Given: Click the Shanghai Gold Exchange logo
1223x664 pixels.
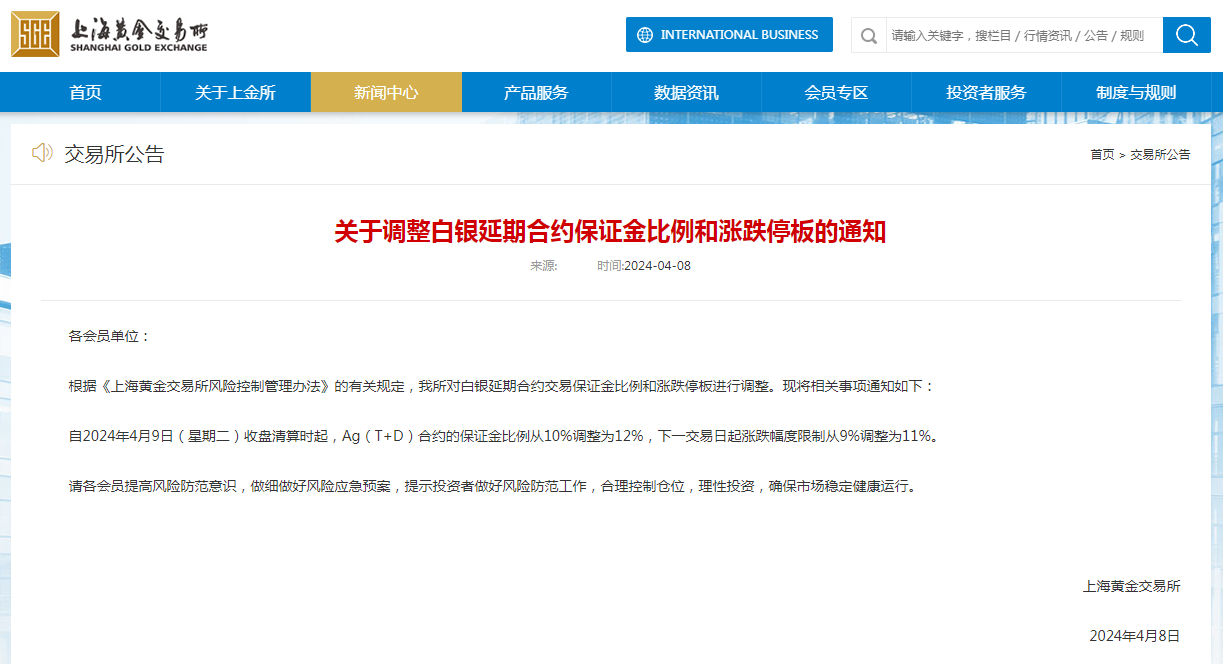Looking at the screenshot, I should 110,35.
